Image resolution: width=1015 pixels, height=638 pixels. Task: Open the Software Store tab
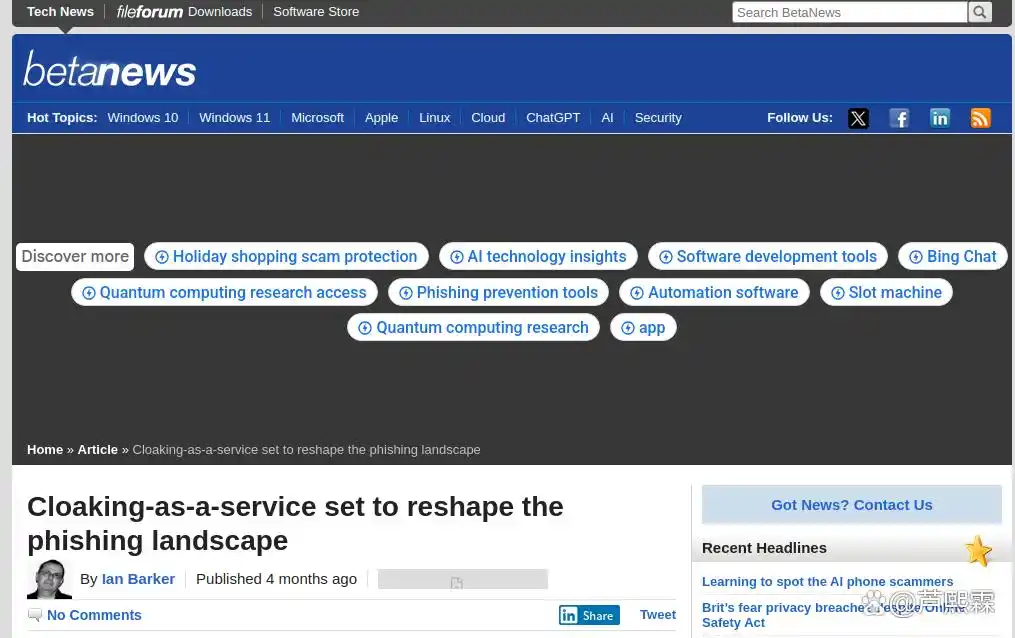pyautogui.click(x=316, y=12)
